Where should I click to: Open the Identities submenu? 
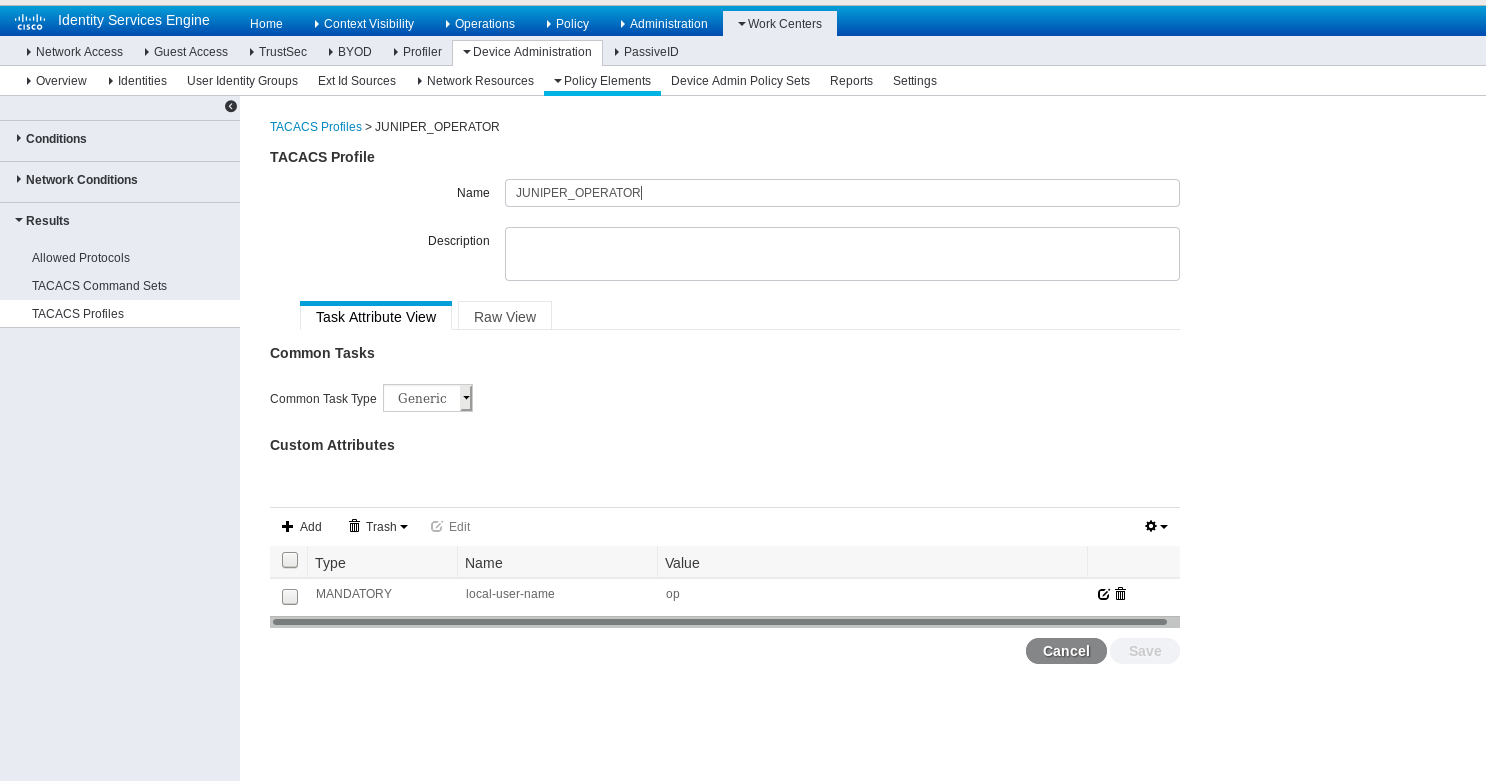pyautogui.click(x=138, y=81)
